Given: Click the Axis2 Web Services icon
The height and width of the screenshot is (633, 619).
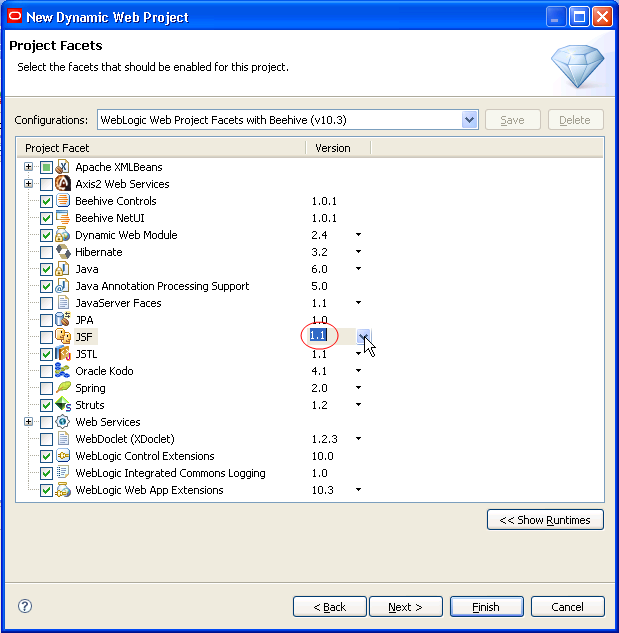Looking at the screenshot, I should [x=63, y=184].
